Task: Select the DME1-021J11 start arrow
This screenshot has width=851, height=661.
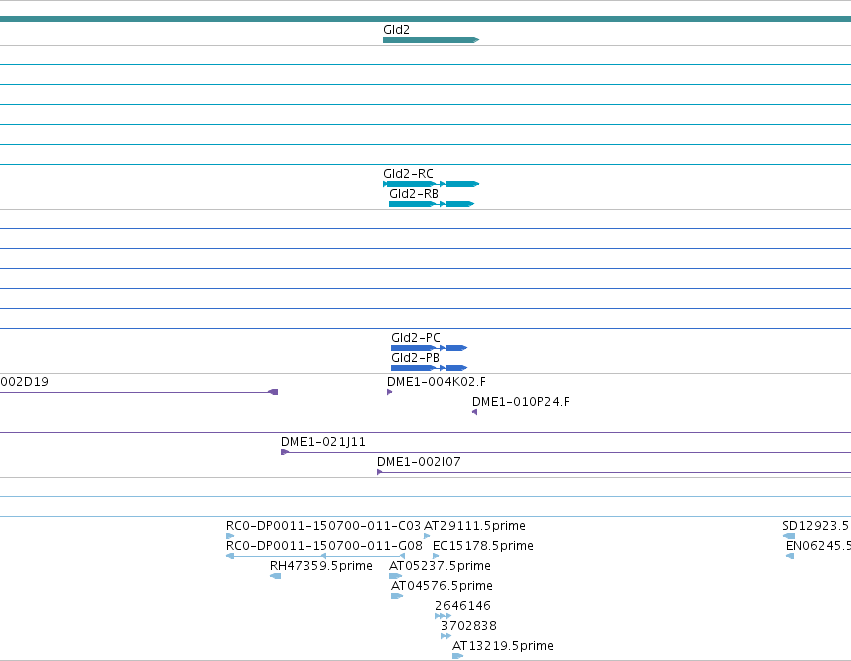Action: click(x=284, y=452)
